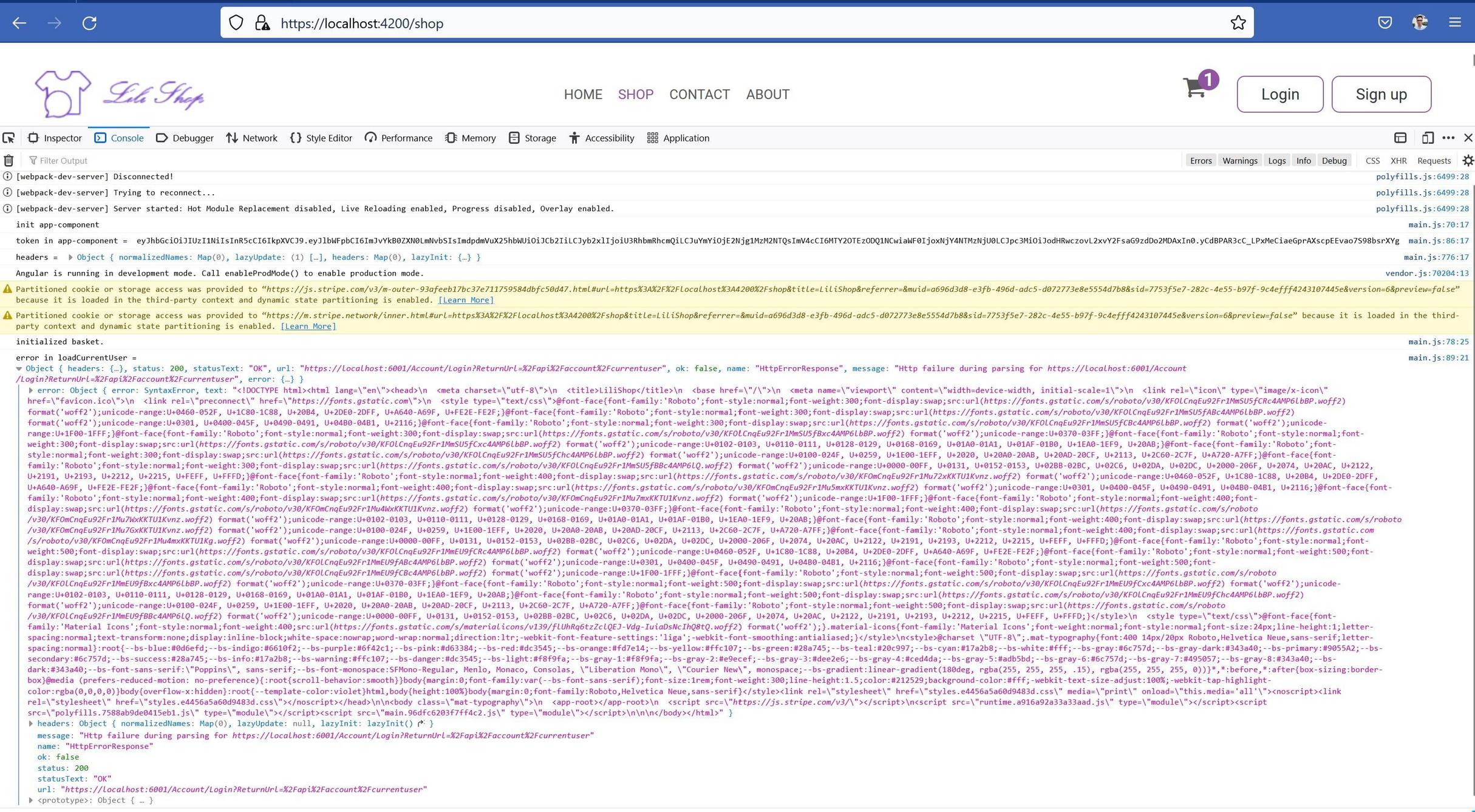Open polyfills.js link for Disconnected message

[x=1422, y=177]
